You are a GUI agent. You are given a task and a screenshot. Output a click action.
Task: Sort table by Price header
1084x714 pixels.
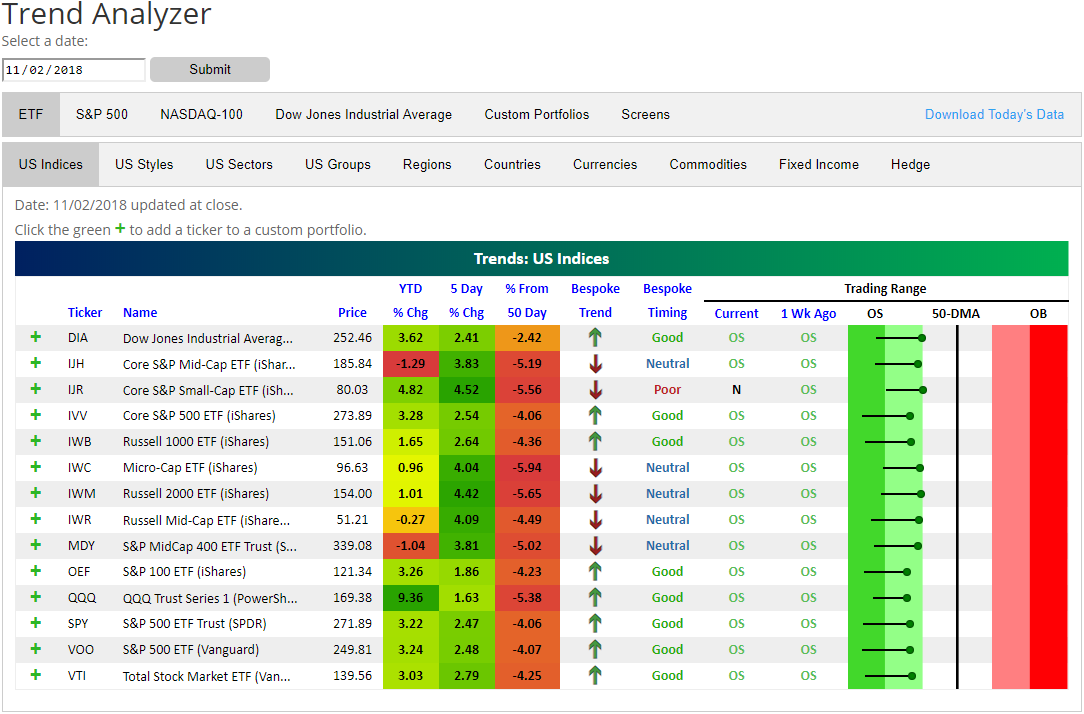[352, 312]
